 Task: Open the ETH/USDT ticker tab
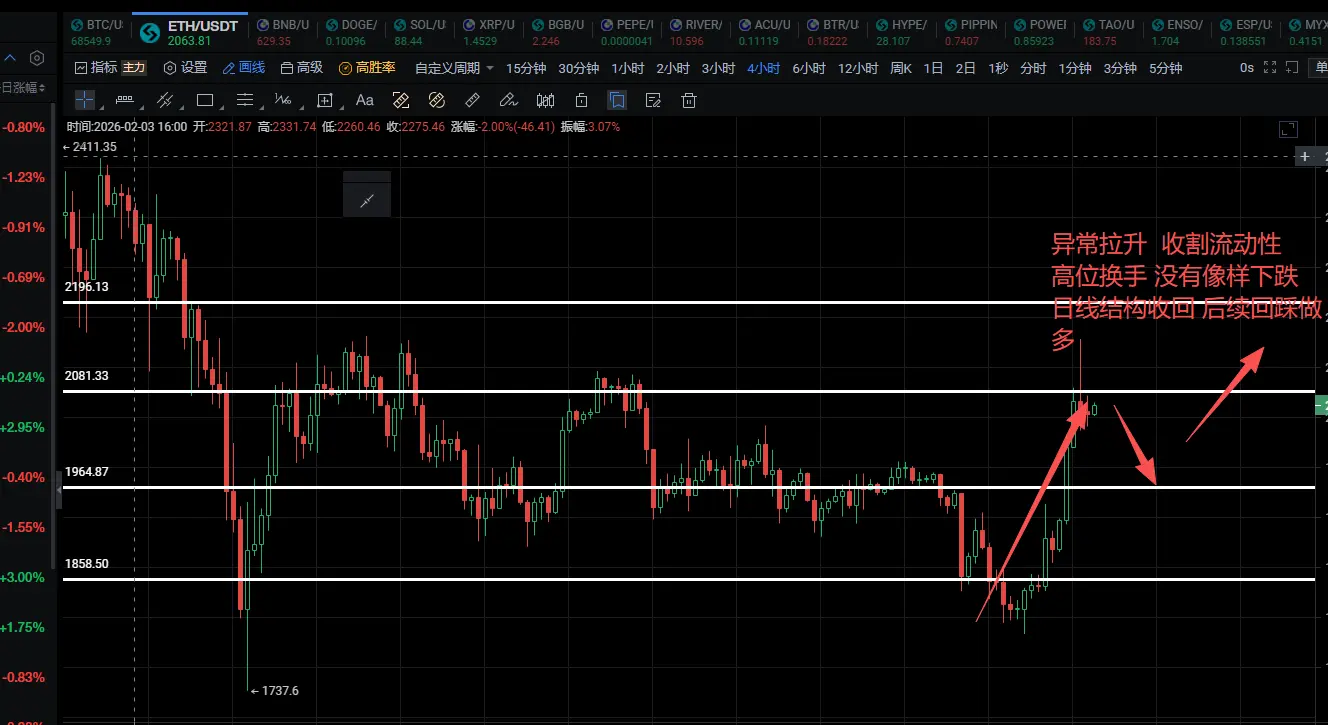coord(189,32)
